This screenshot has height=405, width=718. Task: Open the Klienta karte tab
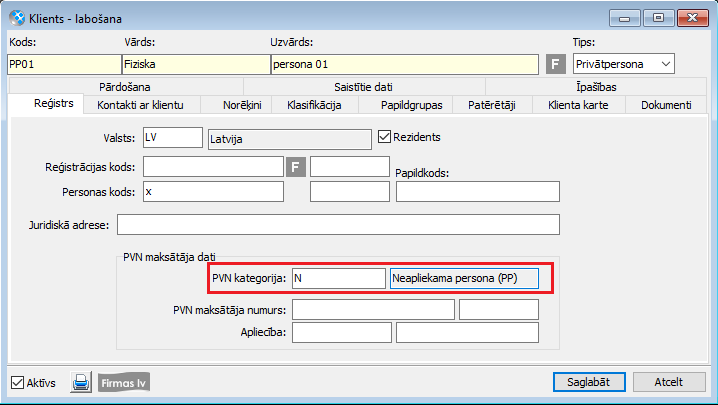coord(578,105)
